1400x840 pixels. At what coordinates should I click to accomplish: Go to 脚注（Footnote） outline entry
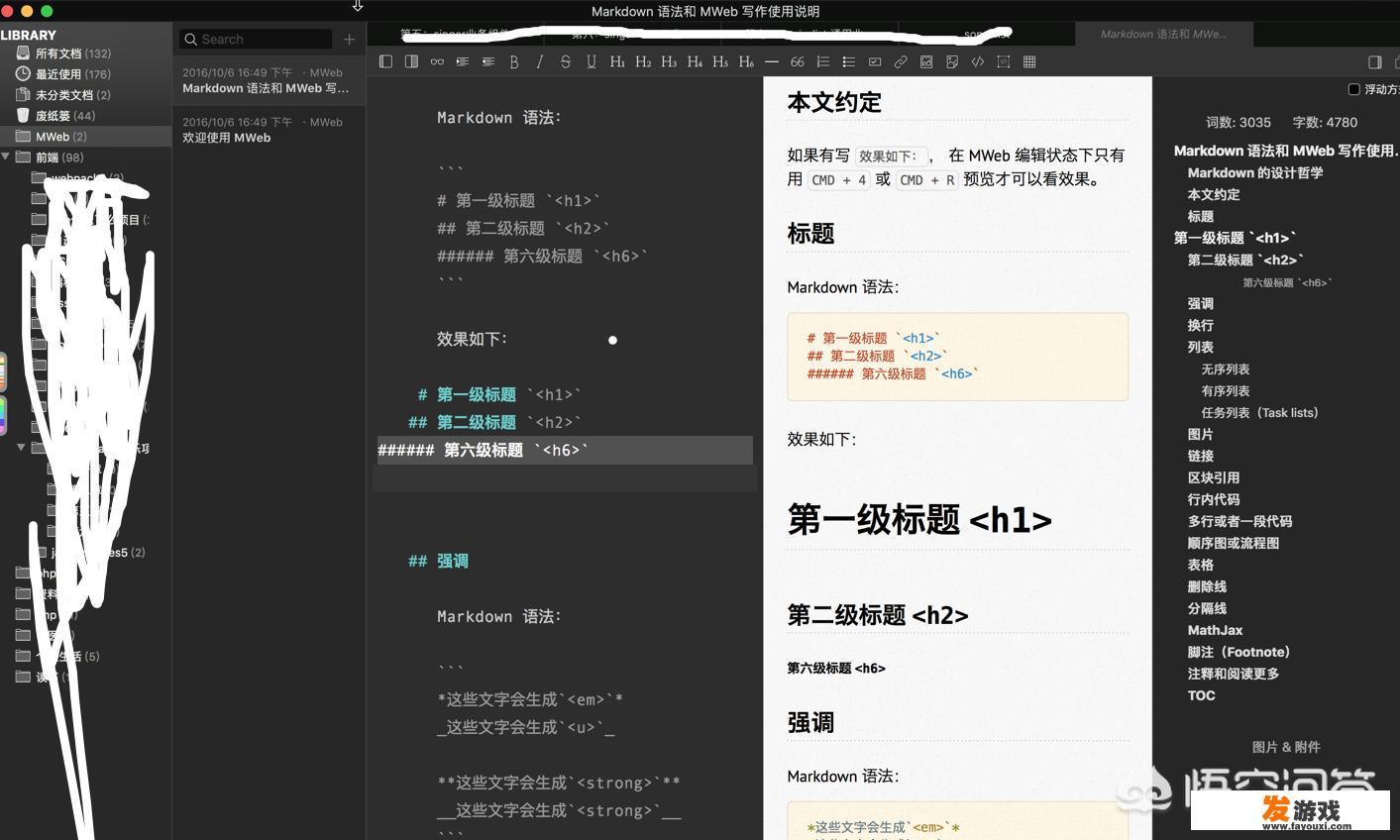pyautogui.click(x=1238, y=652)
